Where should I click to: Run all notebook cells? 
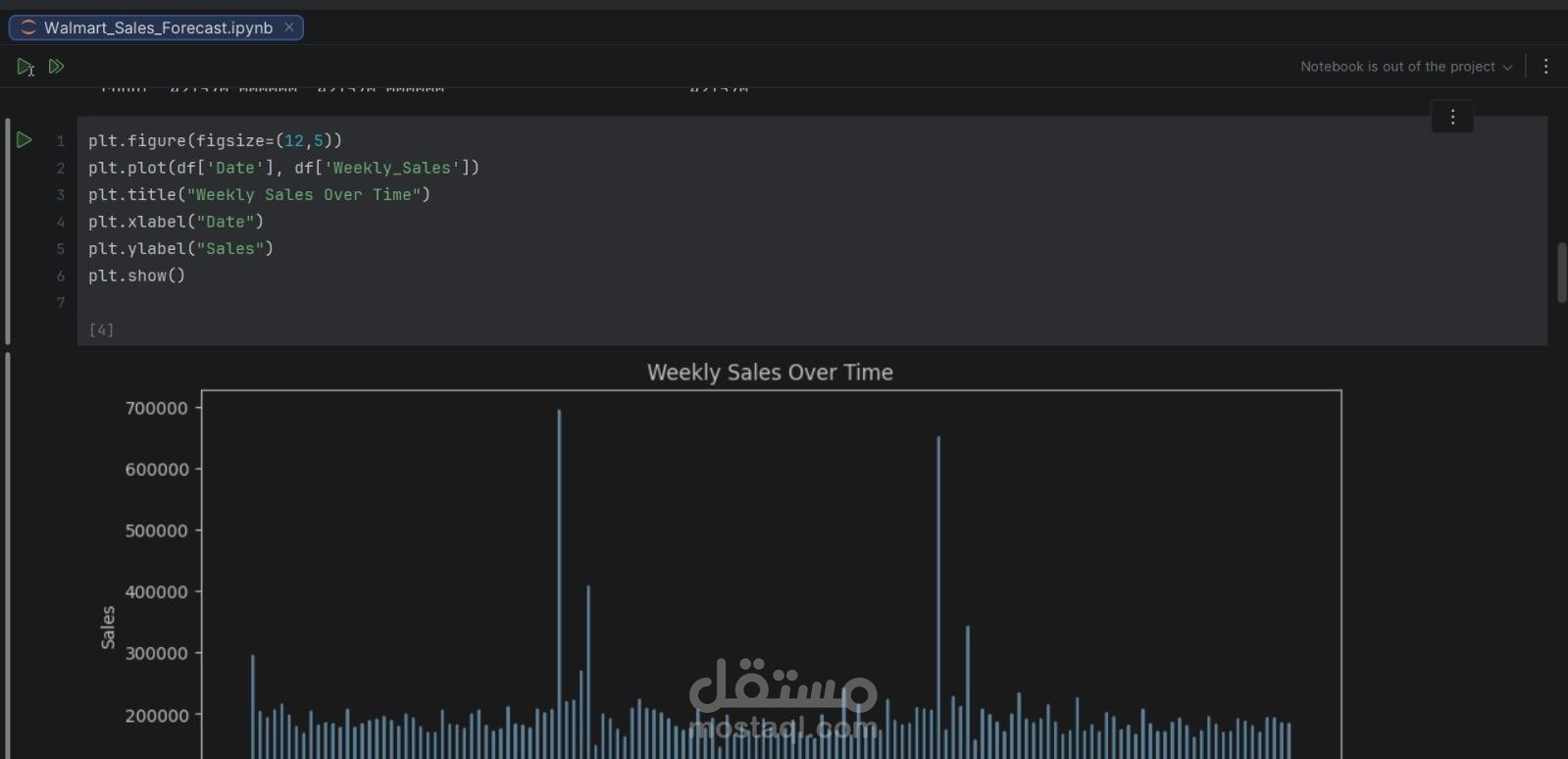(x=56, y=67)
